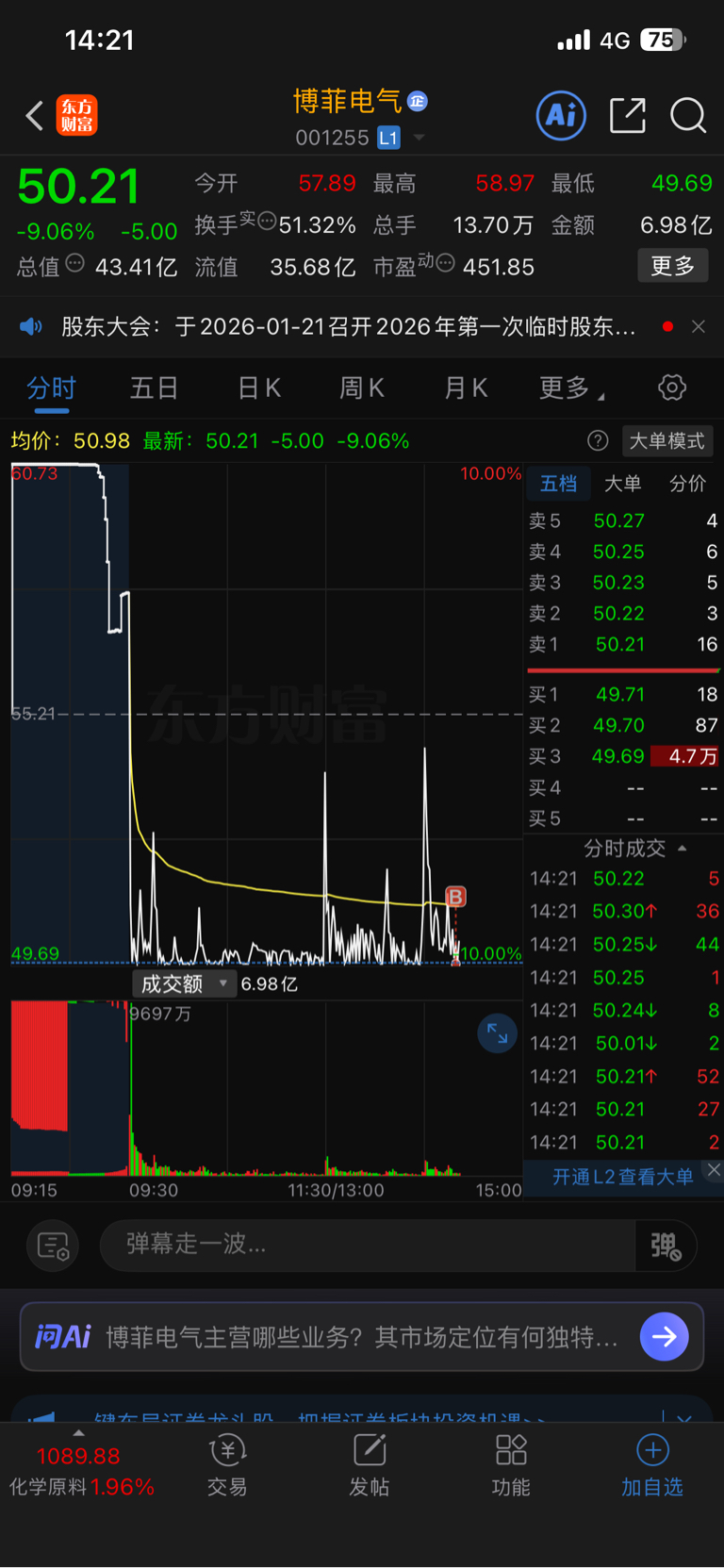Toggle 大单模式 button
The width and height of the screenshot is (724, 1568).
(666, 440)
